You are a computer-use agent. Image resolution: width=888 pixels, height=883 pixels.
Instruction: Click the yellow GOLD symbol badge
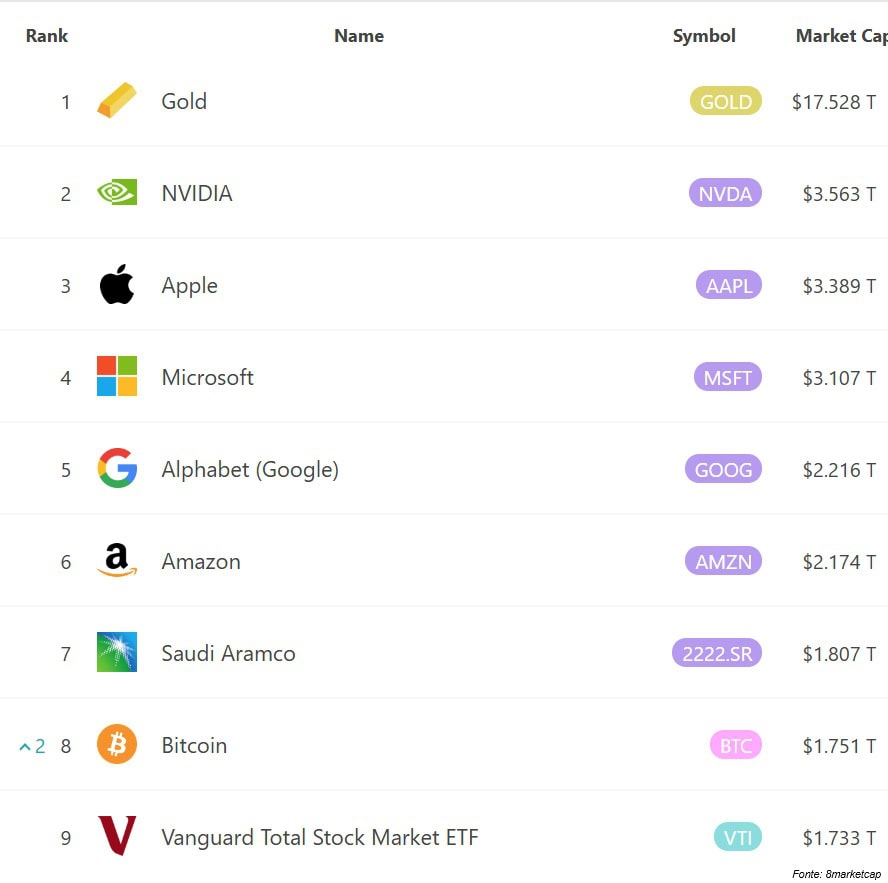pyautogui.click(x=725, y=101)
